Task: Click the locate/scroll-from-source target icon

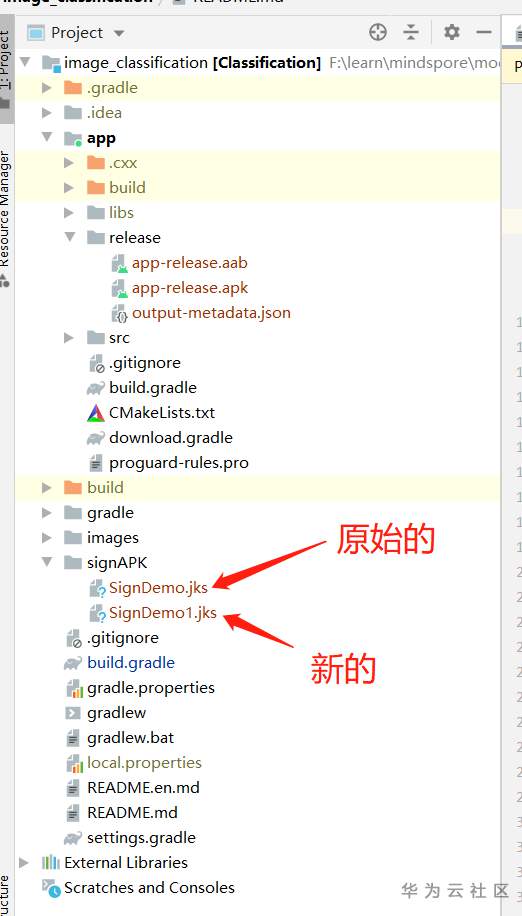Action: 378,32
